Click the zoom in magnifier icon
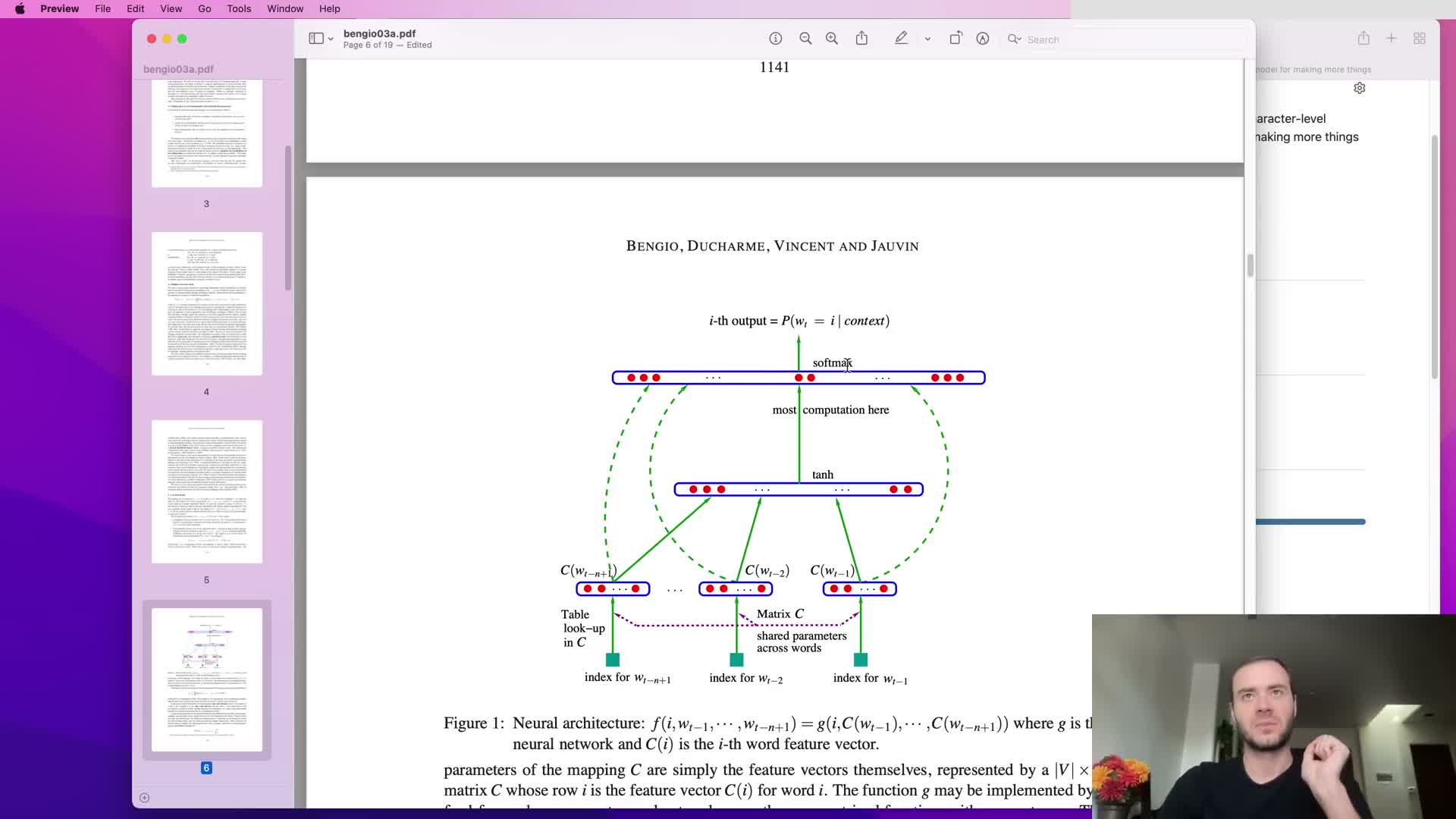 832,39
